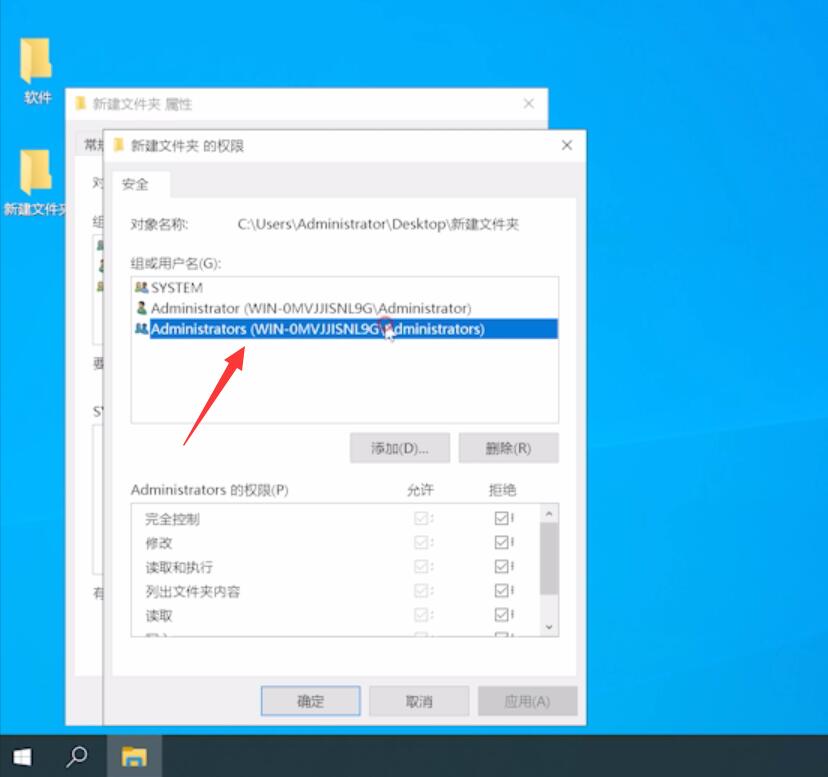Open the Windows Start menu
The width and height of the screenshot is (828, 777).
click(x=22, y=757)
